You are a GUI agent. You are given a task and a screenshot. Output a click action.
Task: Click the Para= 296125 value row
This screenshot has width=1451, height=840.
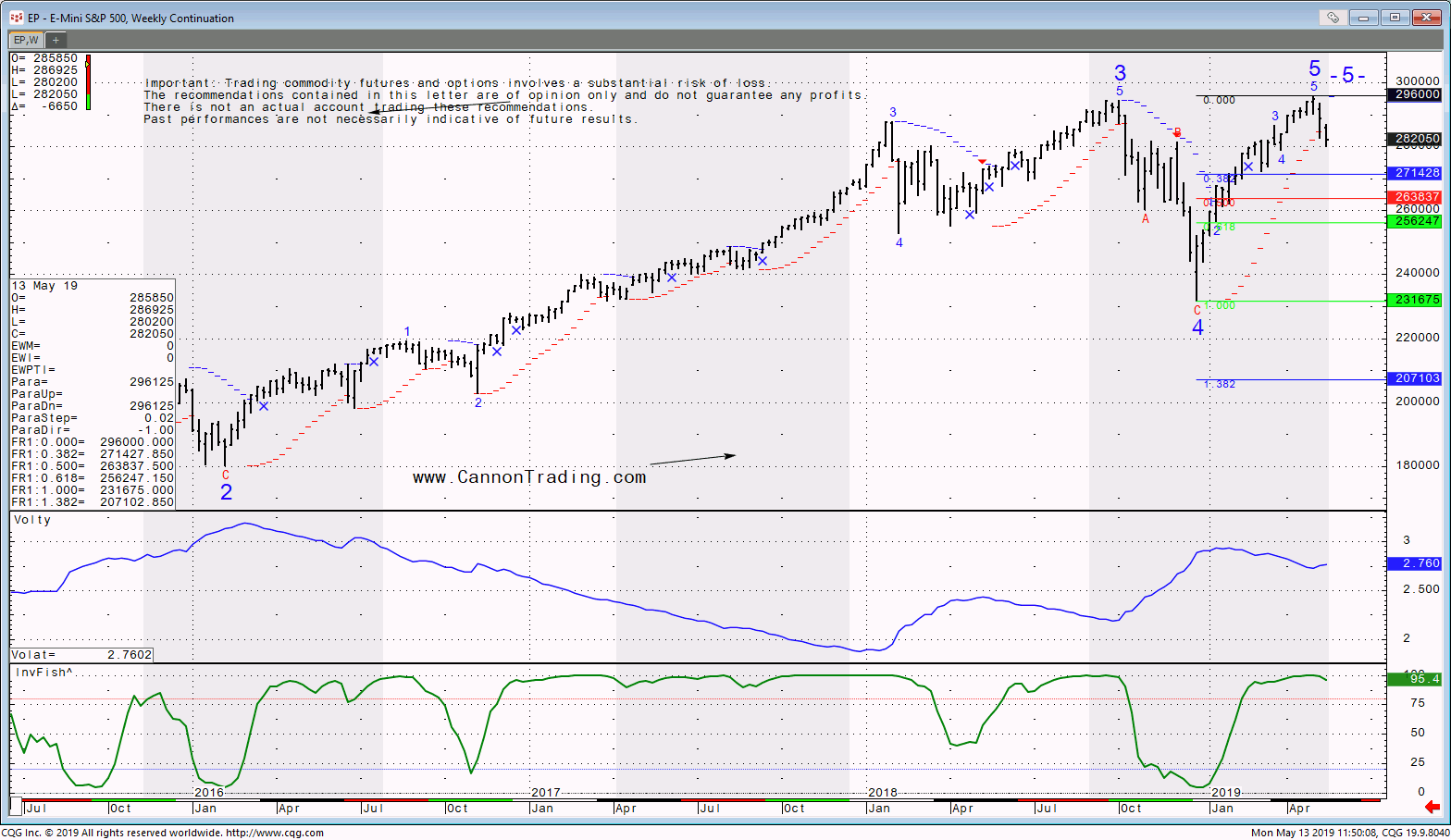pyautogui.click(x=93, y=382)
